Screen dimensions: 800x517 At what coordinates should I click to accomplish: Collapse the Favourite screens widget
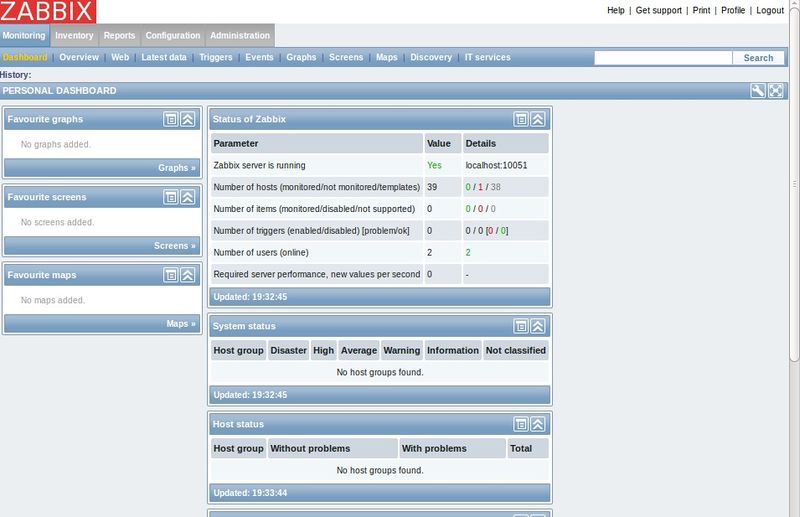pyautogui.click(x=188, y=197)
